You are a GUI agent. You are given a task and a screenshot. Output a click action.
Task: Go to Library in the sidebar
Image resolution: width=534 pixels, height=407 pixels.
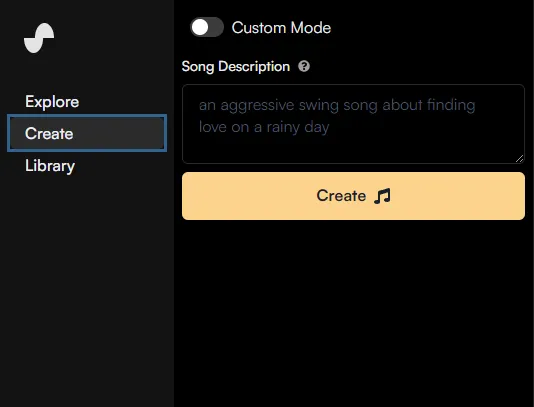(x=50, y=166)
